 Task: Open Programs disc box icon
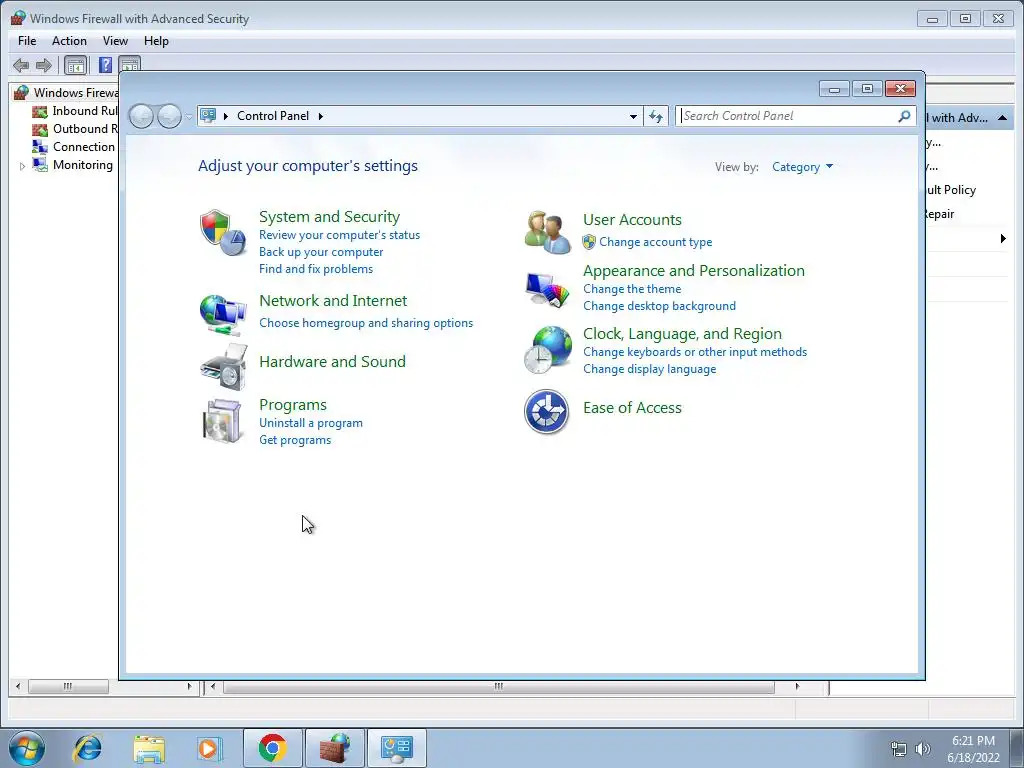point(222,421)
